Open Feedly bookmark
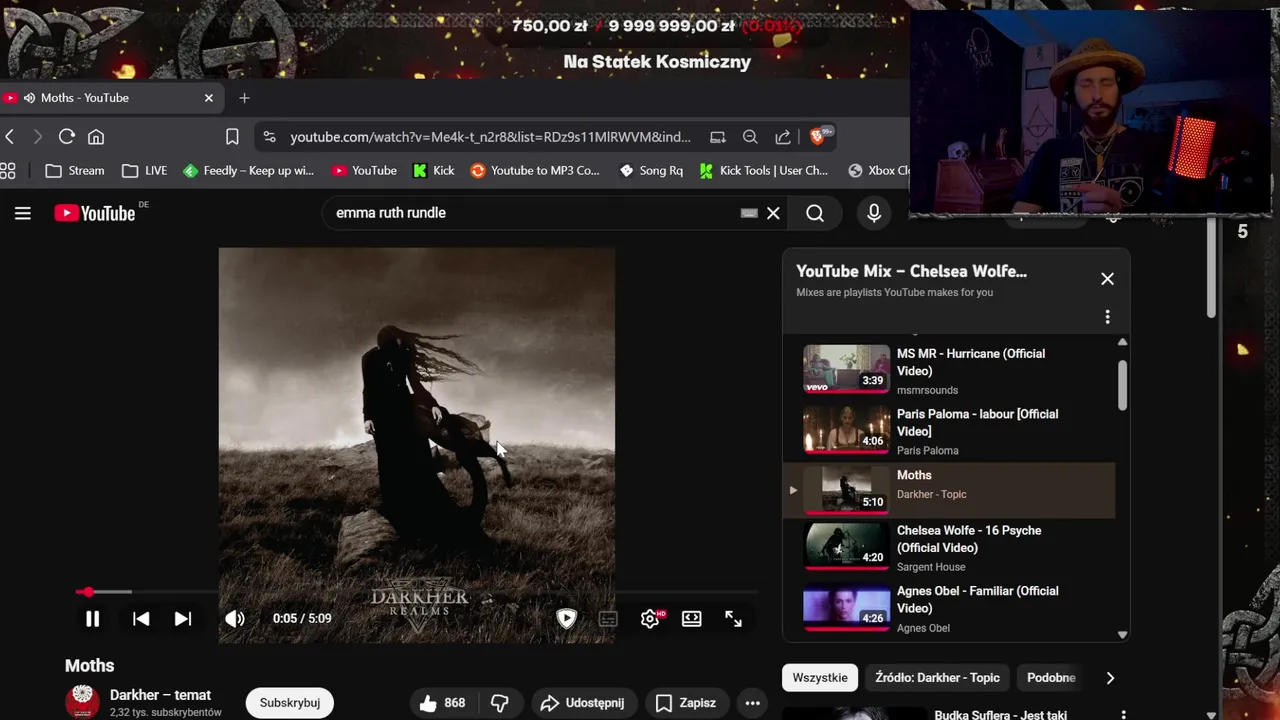The width and height of the screenshot is (1280, 720). [x=249, y=171]
